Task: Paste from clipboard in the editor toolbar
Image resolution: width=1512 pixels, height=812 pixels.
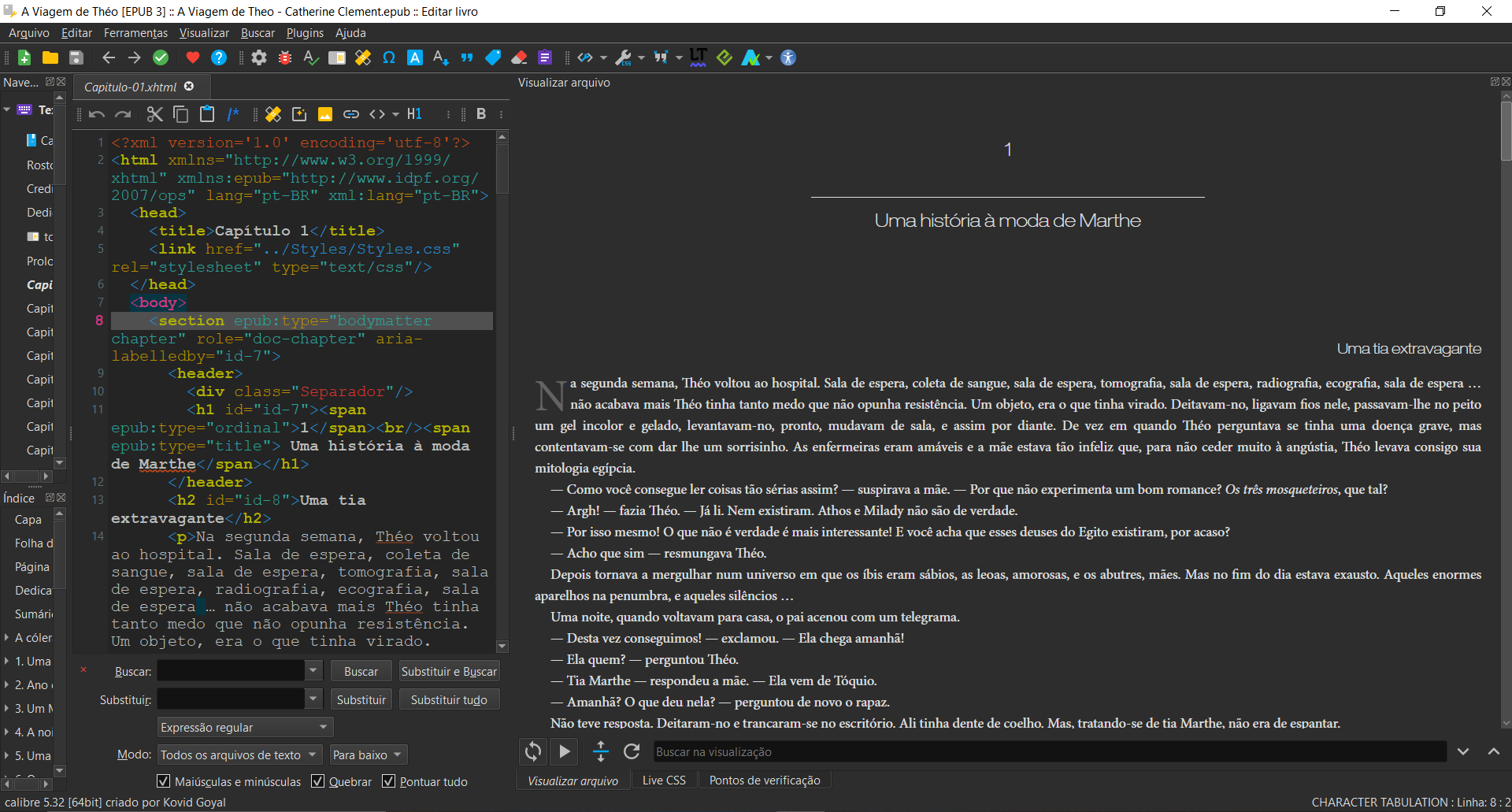Action: tap(207, 114)
